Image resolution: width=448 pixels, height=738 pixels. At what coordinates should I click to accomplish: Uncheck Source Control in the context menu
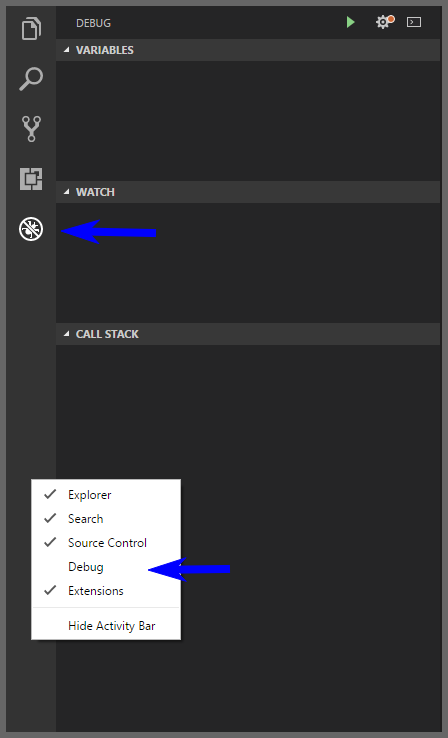click(106, 543)
